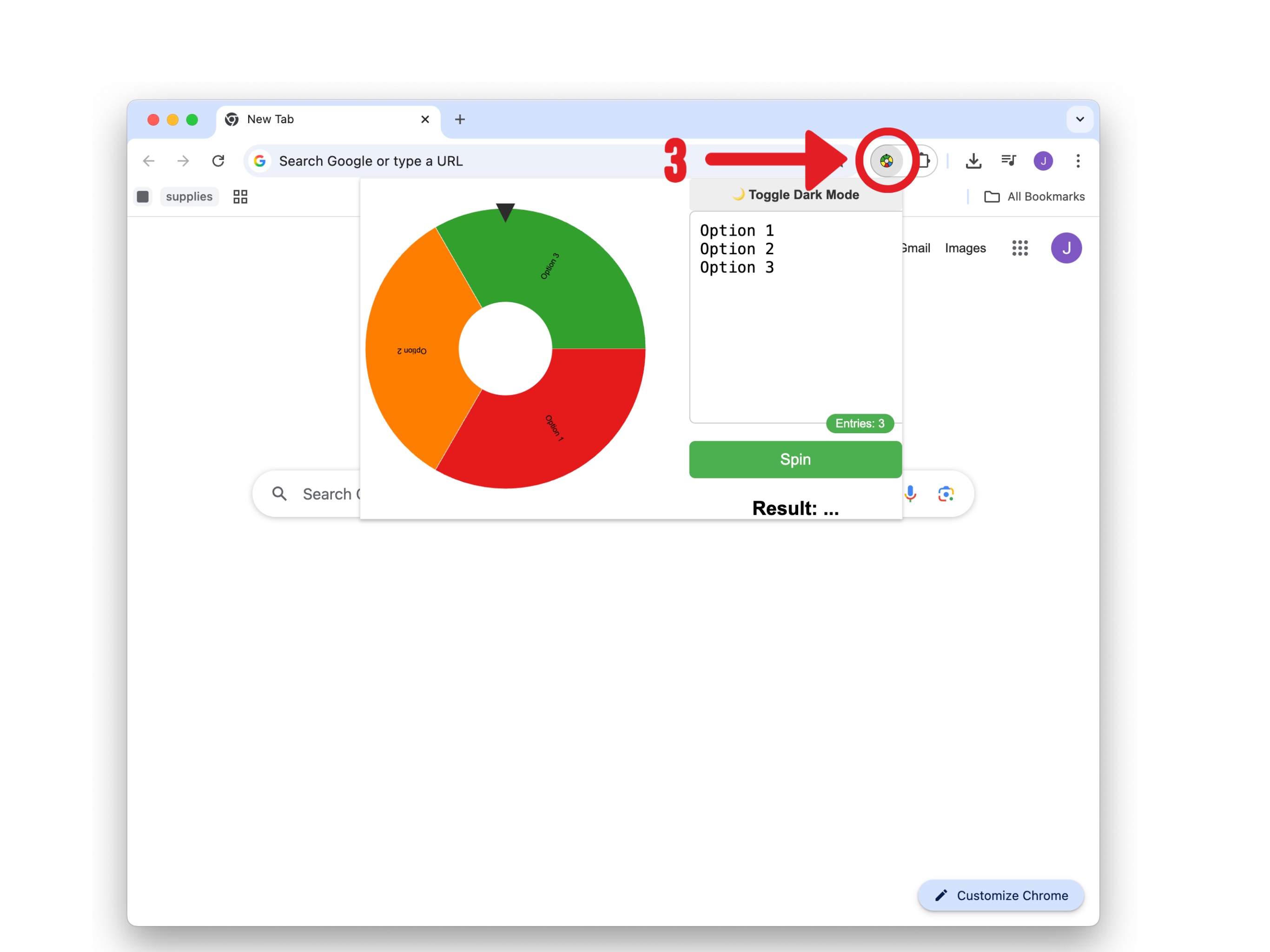1270x952 pixels.
Task: Open the Chrome three-dot menu
Action: (x=1078, y=161)
